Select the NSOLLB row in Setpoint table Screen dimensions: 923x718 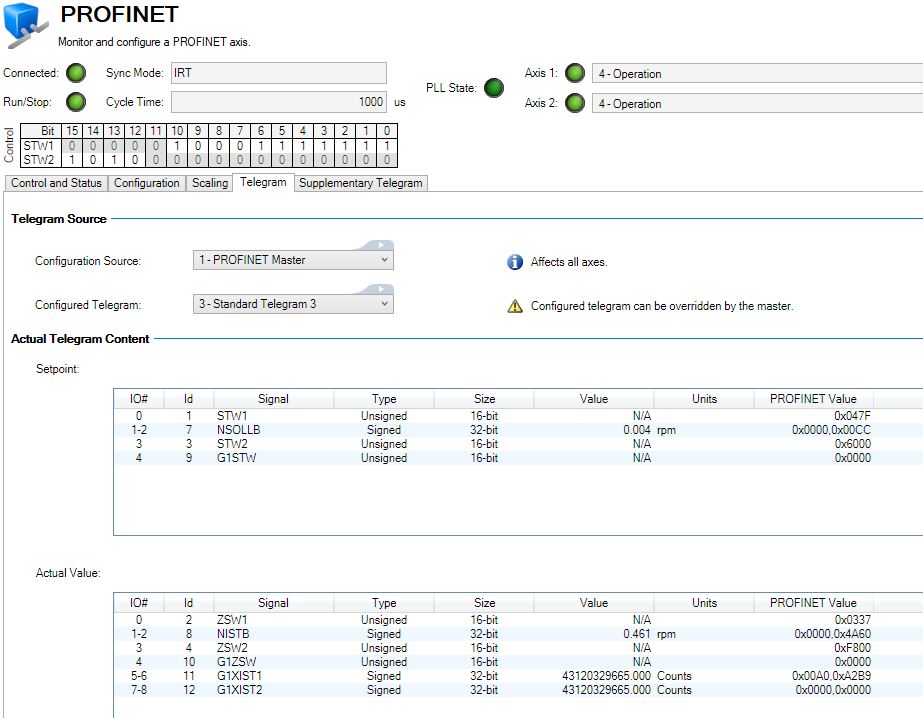[x=518, y=430]
